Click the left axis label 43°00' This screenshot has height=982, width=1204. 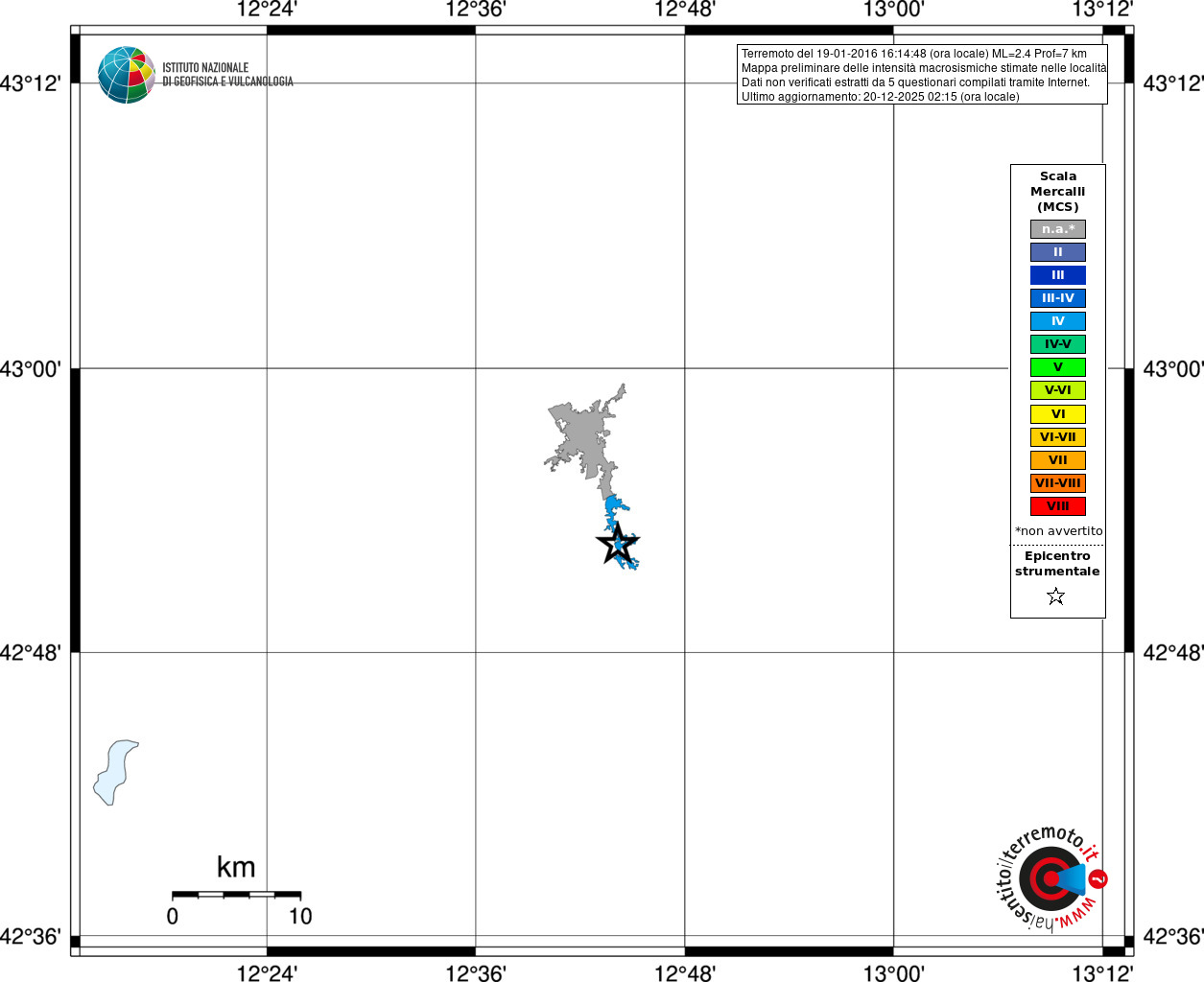tap(31, 369)
